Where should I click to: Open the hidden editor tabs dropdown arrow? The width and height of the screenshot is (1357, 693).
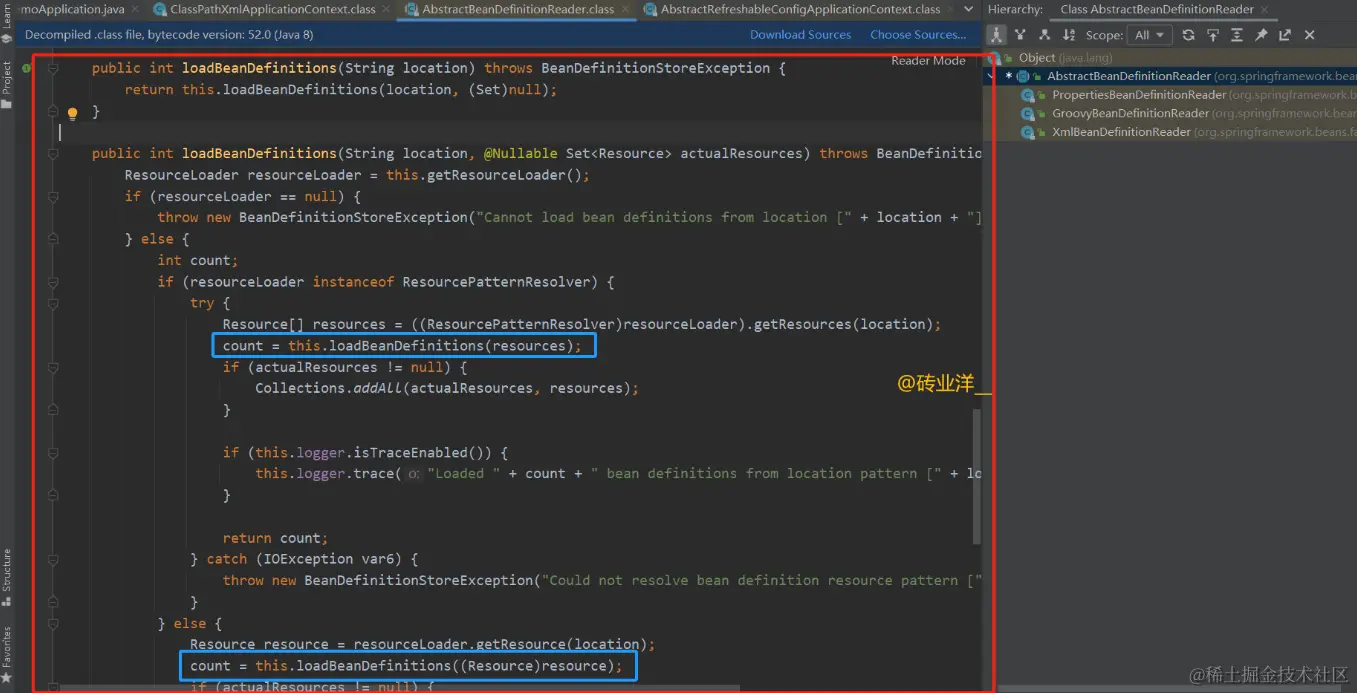click(x=966, y=9)
